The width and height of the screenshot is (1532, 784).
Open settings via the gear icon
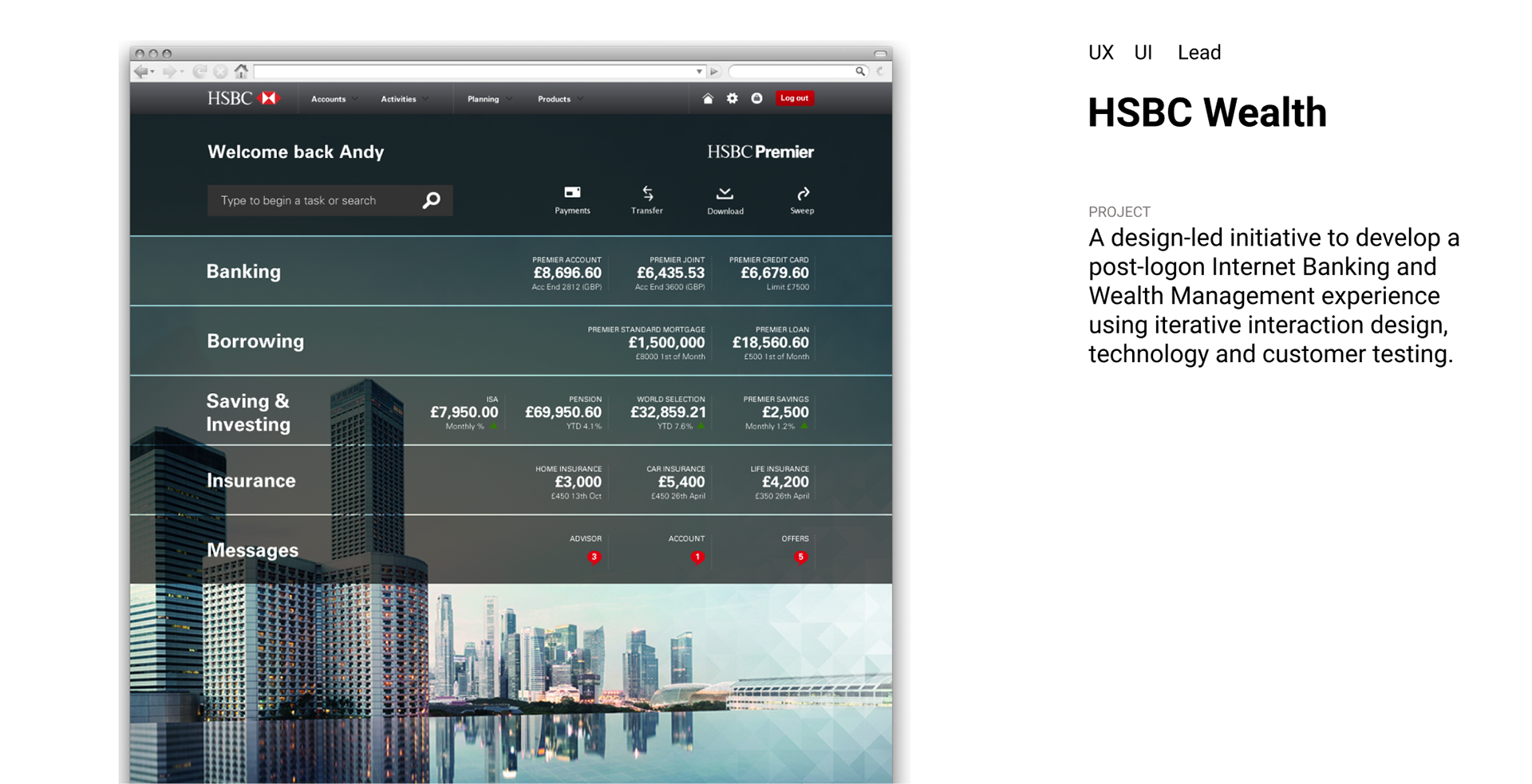732,98
